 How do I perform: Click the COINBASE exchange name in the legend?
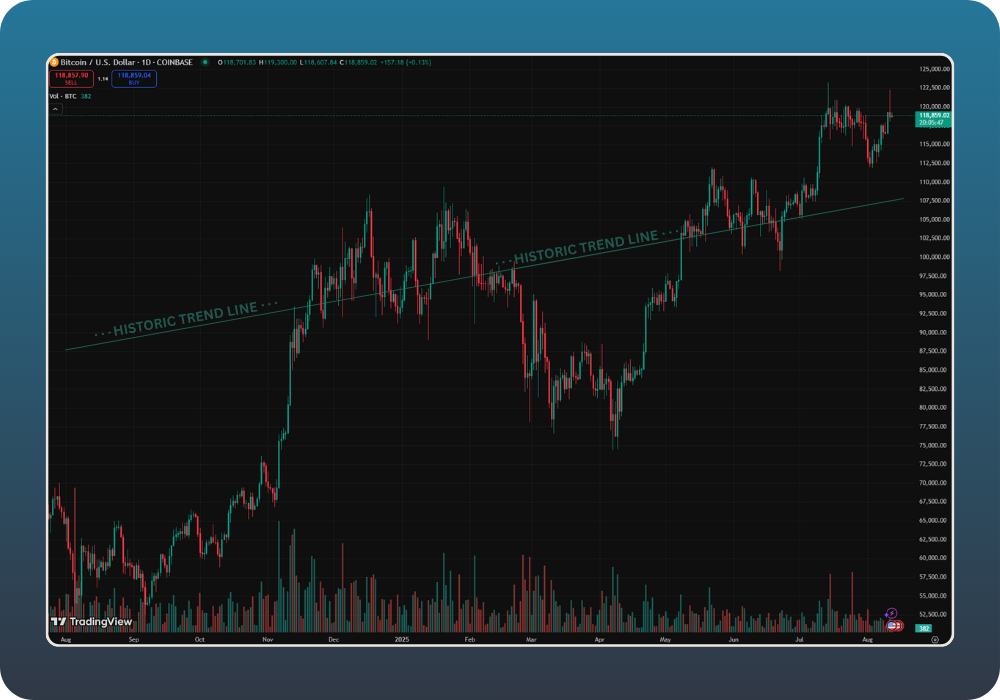(176, 61)
